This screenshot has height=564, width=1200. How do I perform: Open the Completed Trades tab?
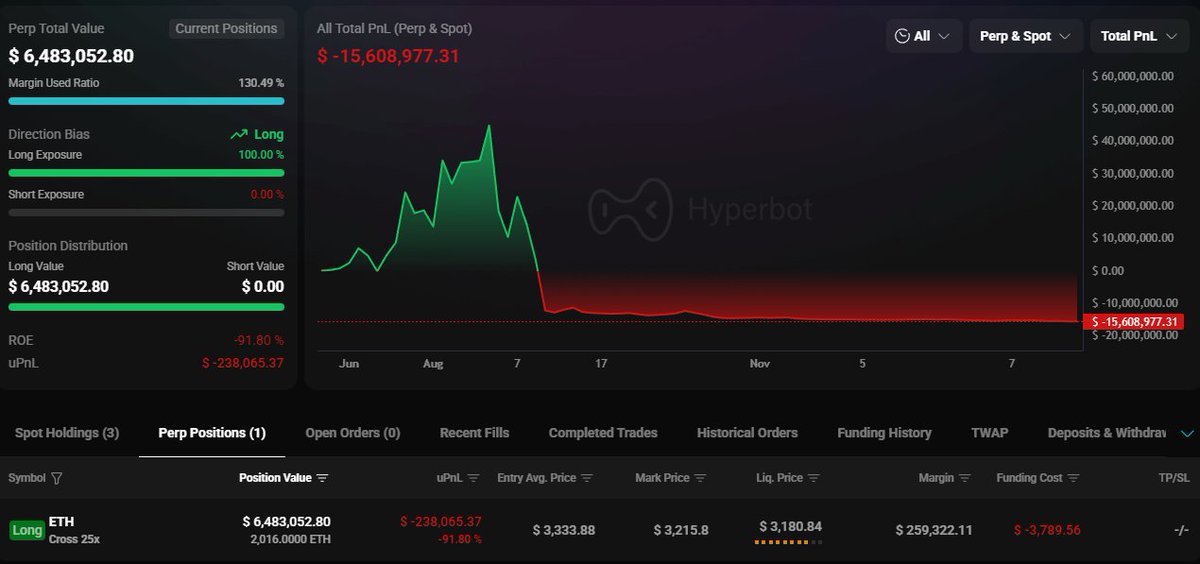click(x=603, y=433)
